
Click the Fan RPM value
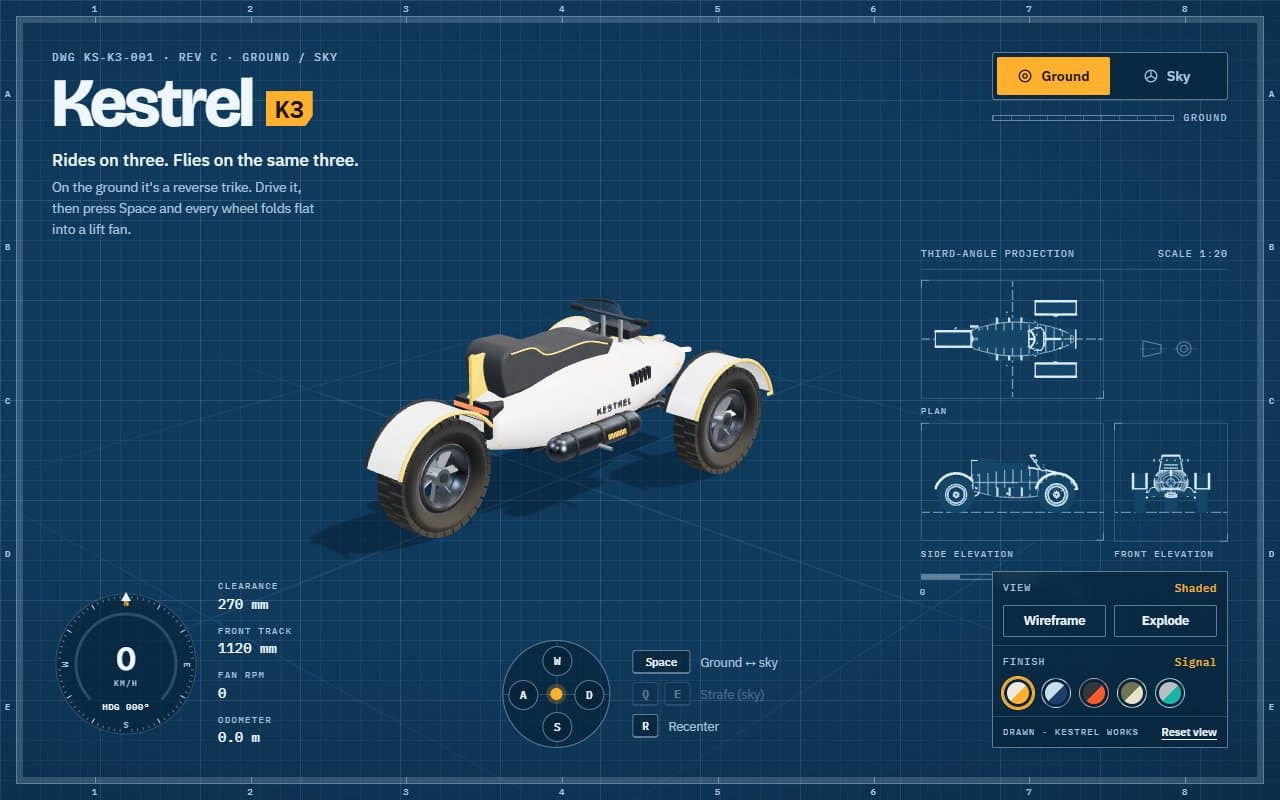click(x=222, y=693)
